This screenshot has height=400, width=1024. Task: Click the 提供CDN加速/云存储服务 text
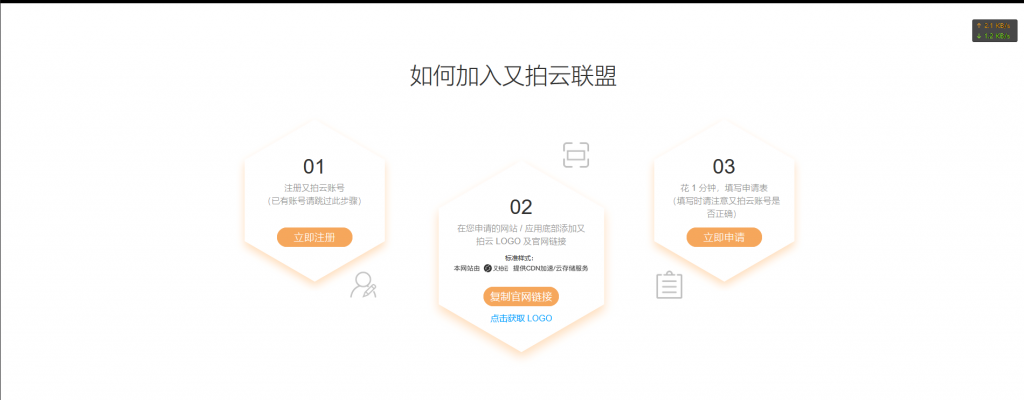click(x=550, y=268)
